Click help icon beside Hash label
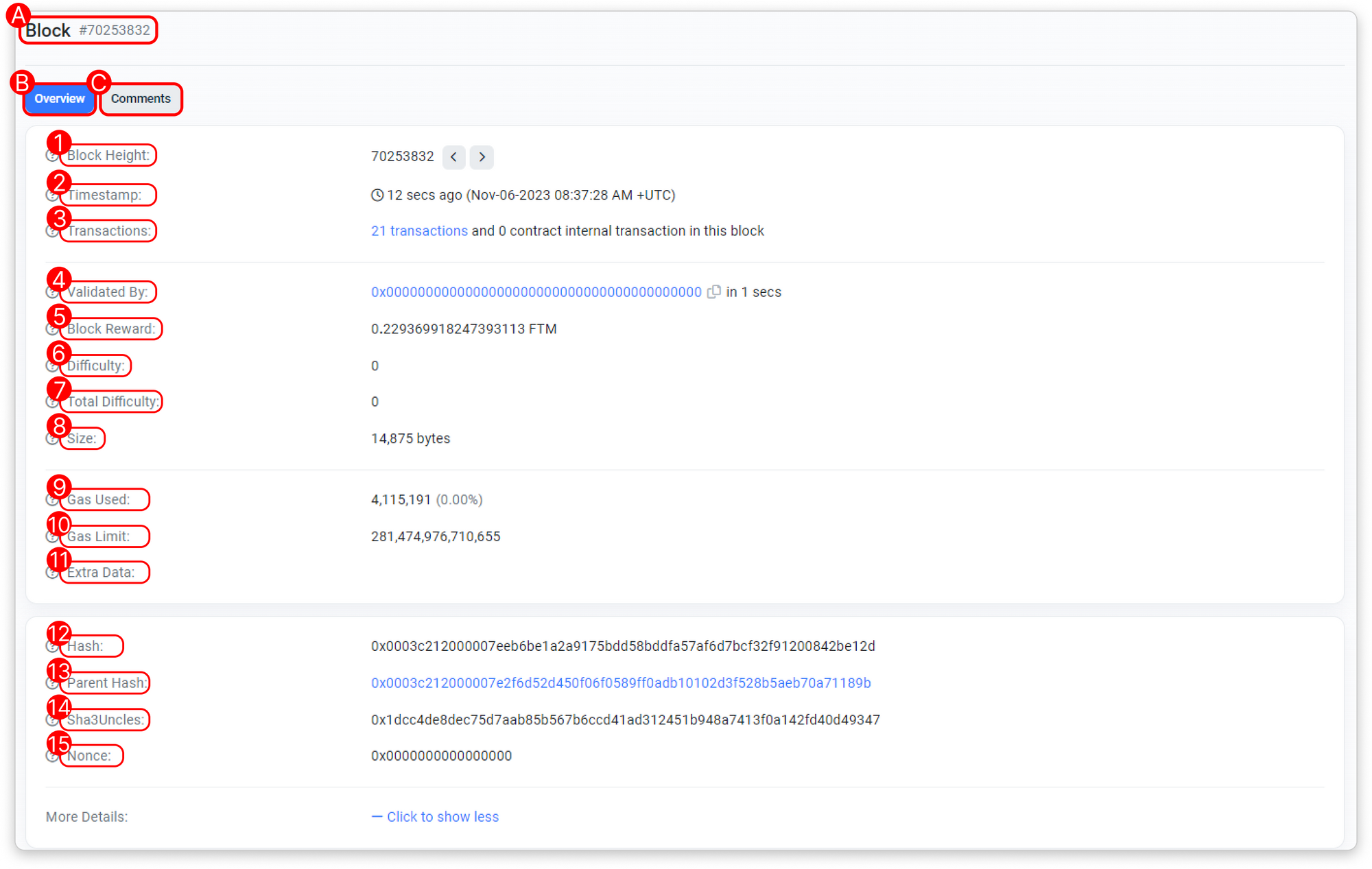 pos(51,647)
